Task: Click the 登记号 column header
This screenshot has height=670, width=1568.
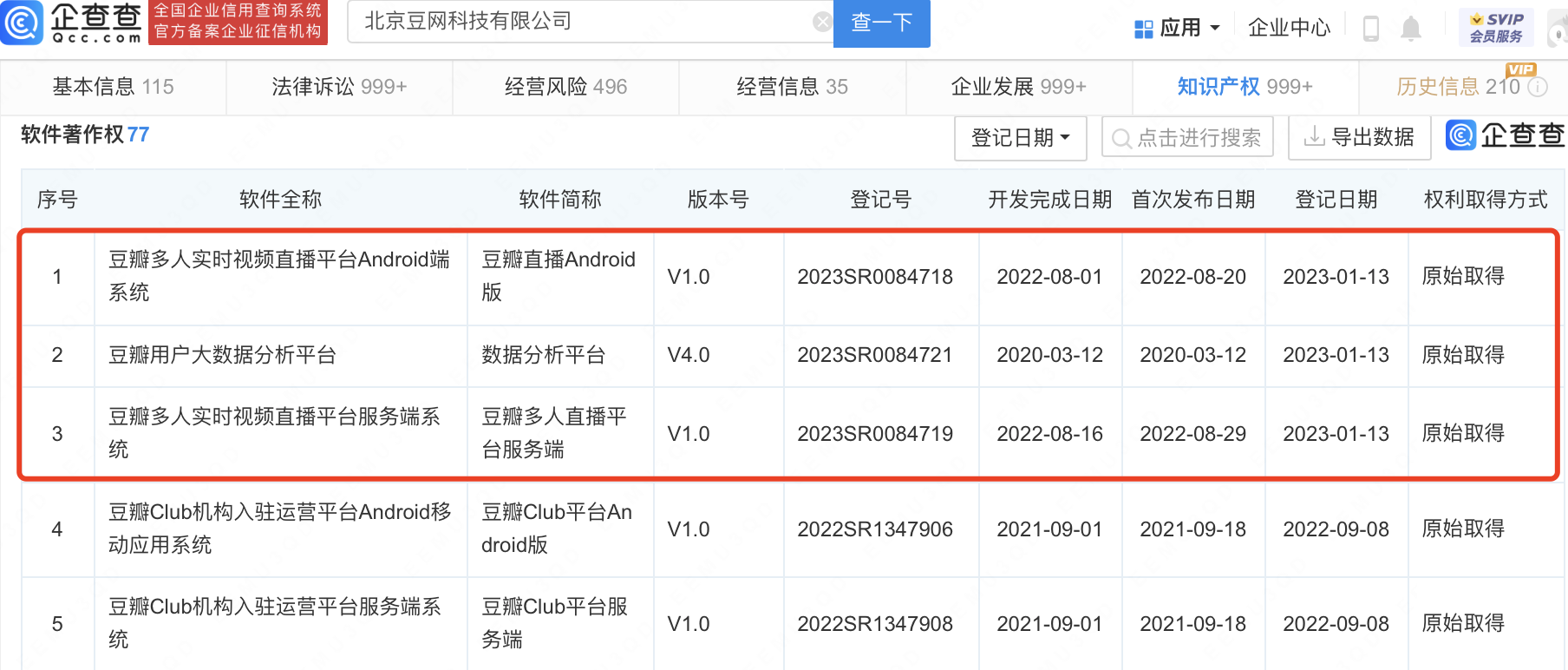Action: (880, 200)
